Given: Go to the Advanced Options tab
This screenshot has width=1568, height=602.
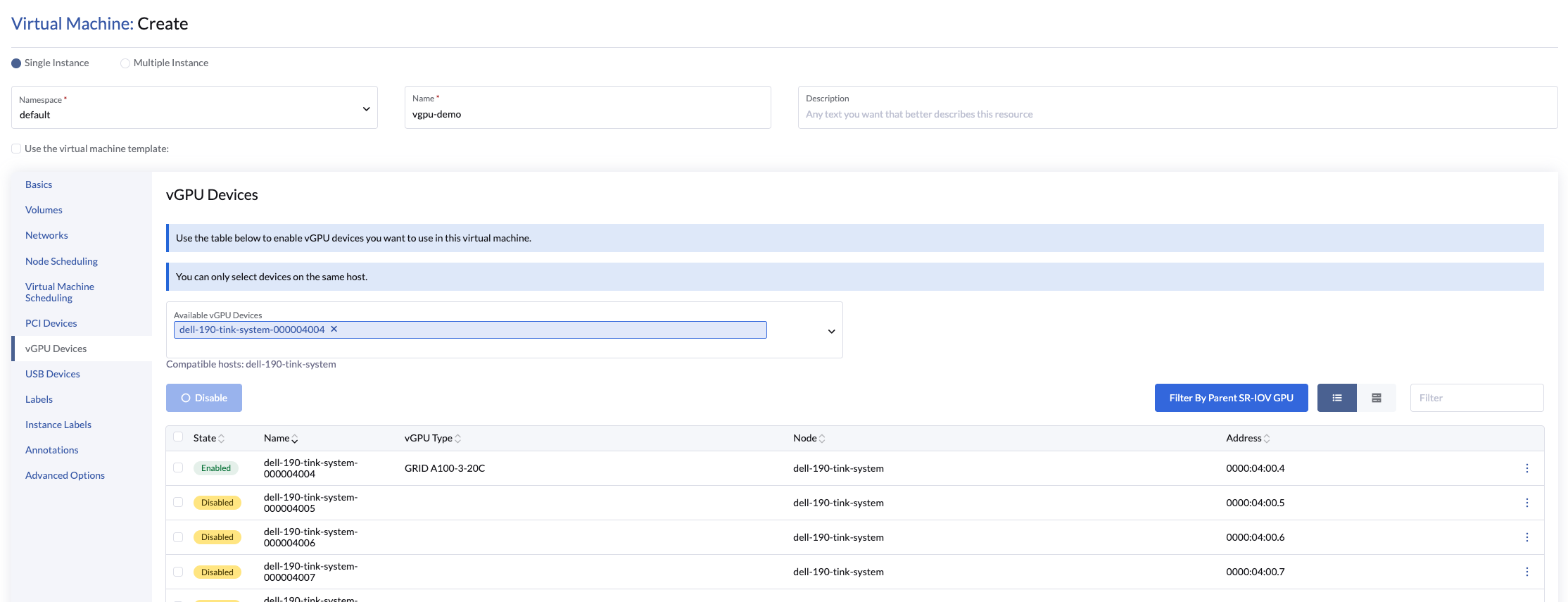Looking at the screenshot, I should pyautogui.click(x=65, y=475).
